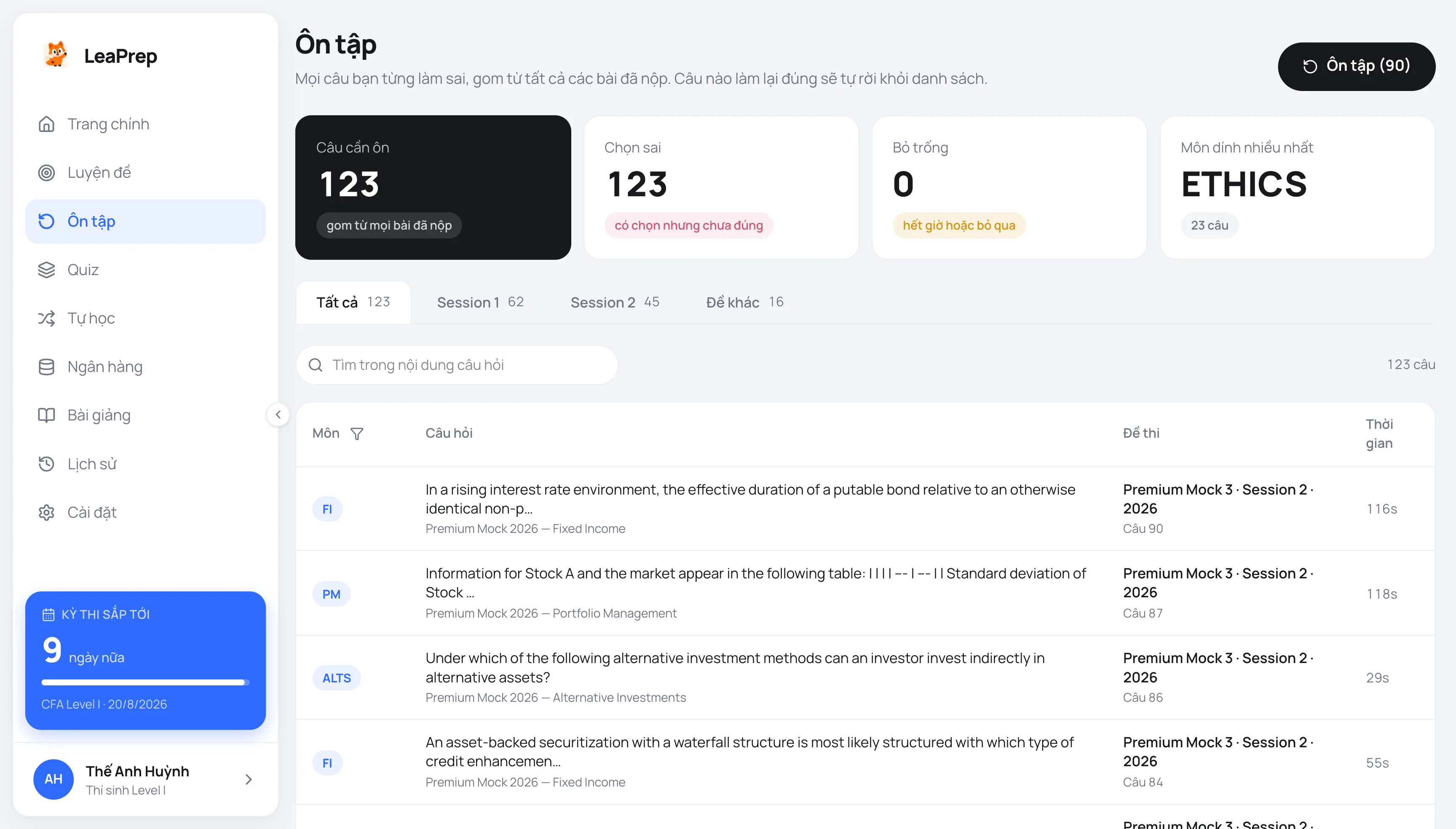
Task: Click the Bài giảng book icon
Action: 46,415
